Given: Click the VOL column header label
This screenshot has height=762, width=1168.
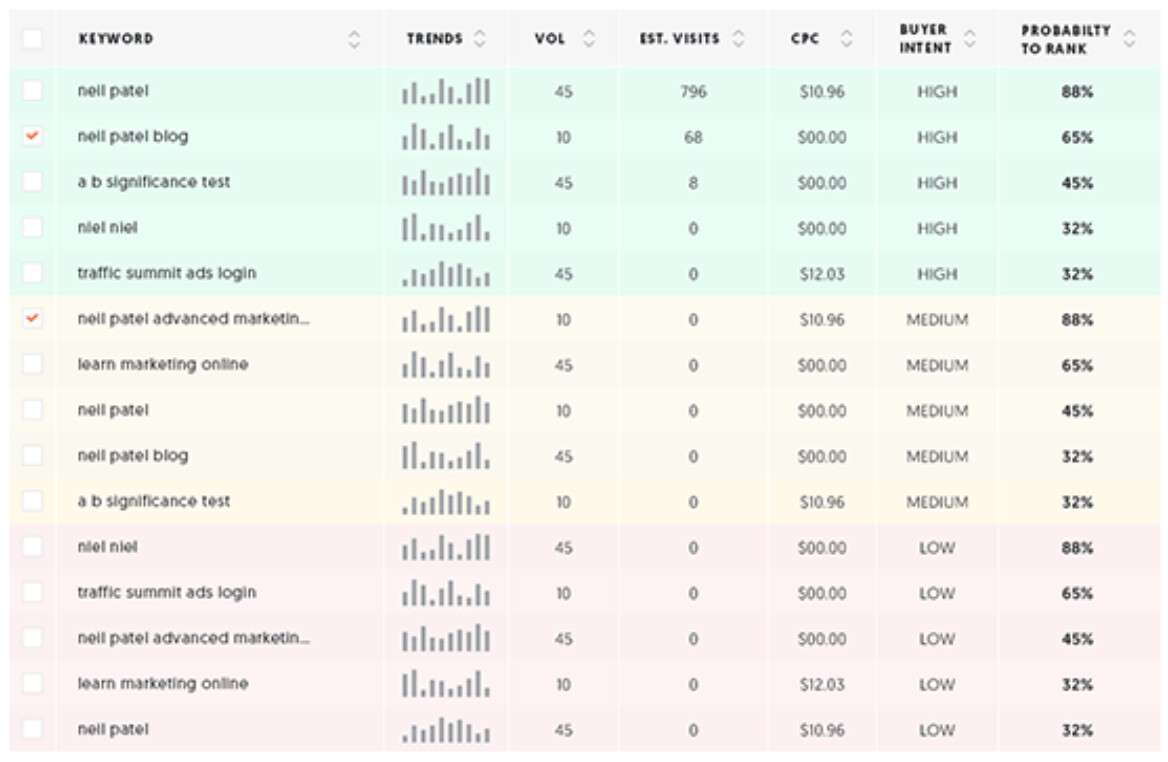Looking at the screenshot, I should point(550,39).
